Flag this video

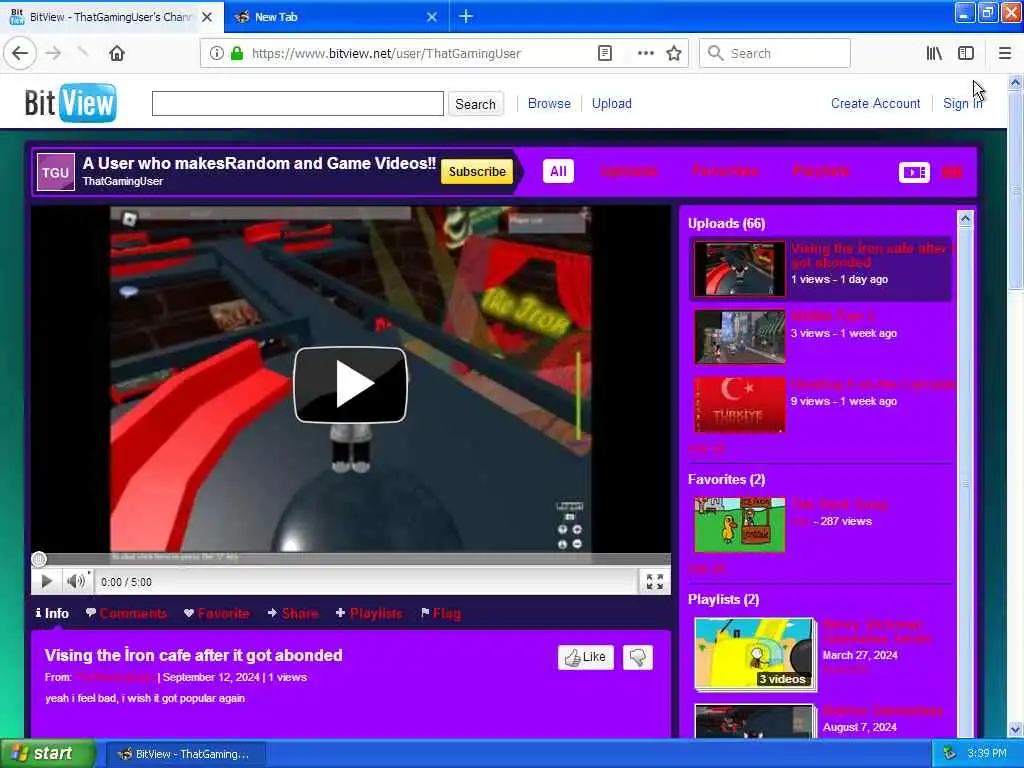441,613
